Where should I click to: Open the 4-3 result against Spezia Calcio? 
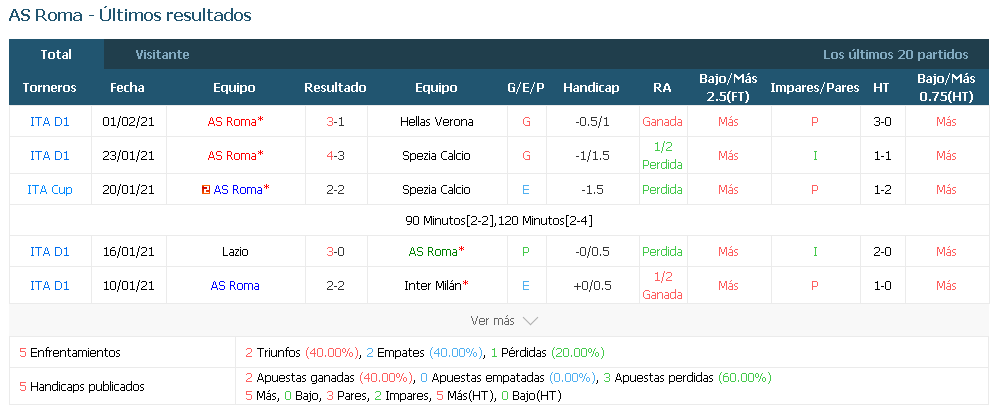pos(335,155)
